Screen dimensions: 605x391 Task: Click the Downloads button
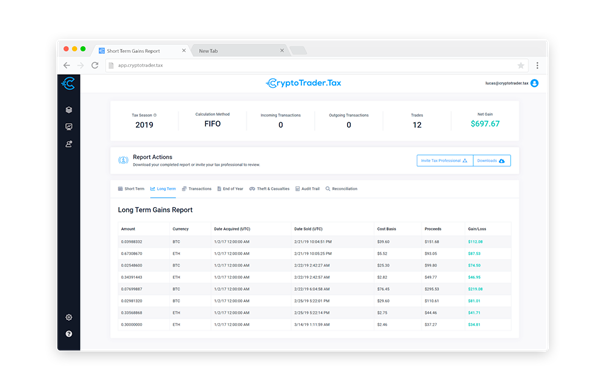click(x=492, y=161)
